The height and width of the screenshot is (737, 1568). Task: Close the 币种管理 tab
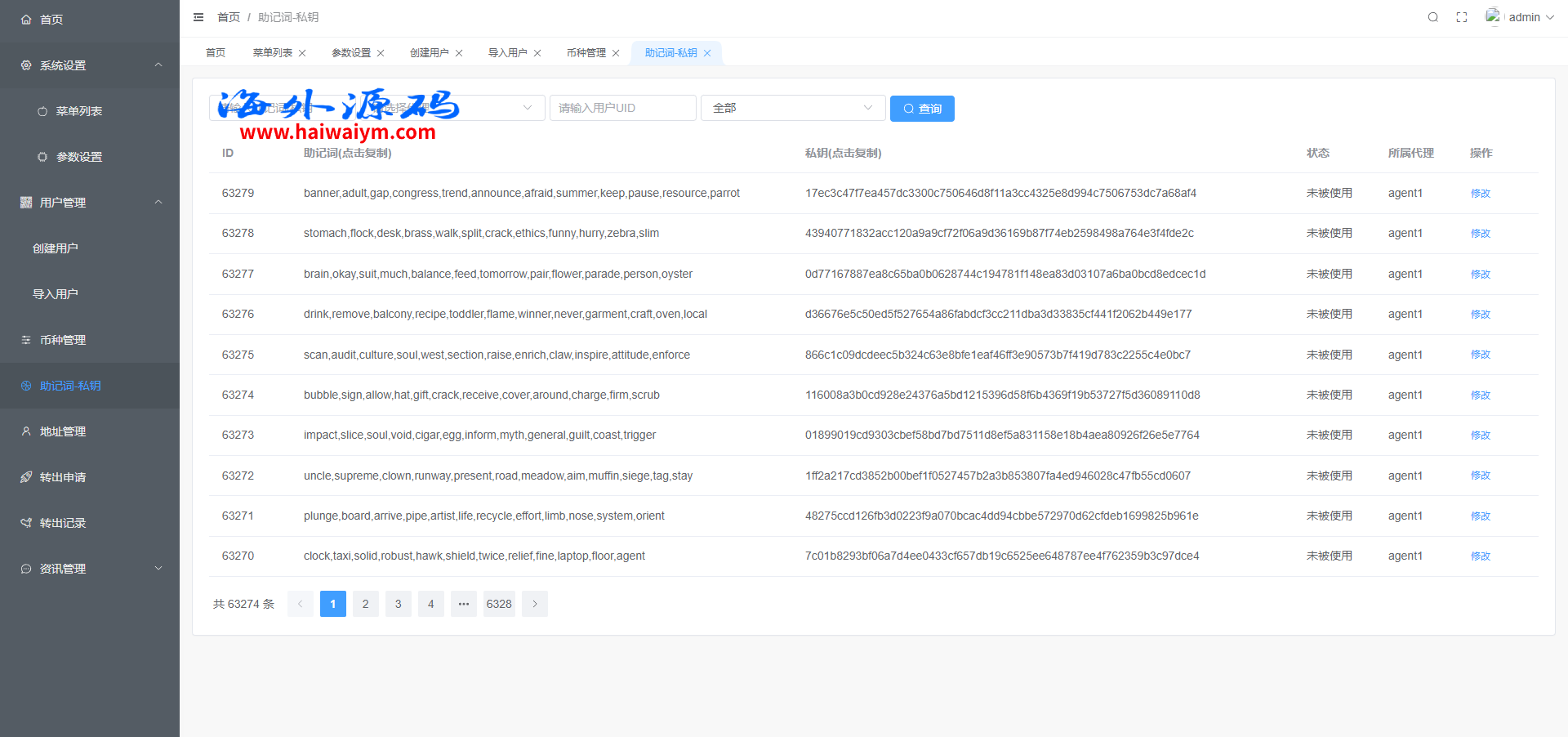point(616,53)
